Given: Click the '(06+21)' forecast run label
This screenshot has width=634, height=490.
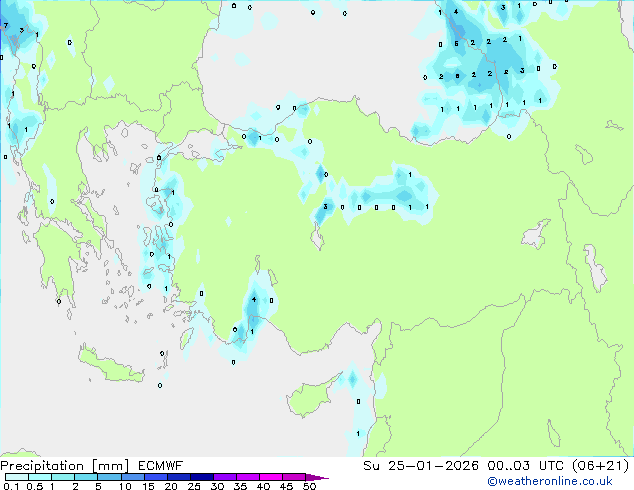Looking at the screenshot, I should (601, 466).
